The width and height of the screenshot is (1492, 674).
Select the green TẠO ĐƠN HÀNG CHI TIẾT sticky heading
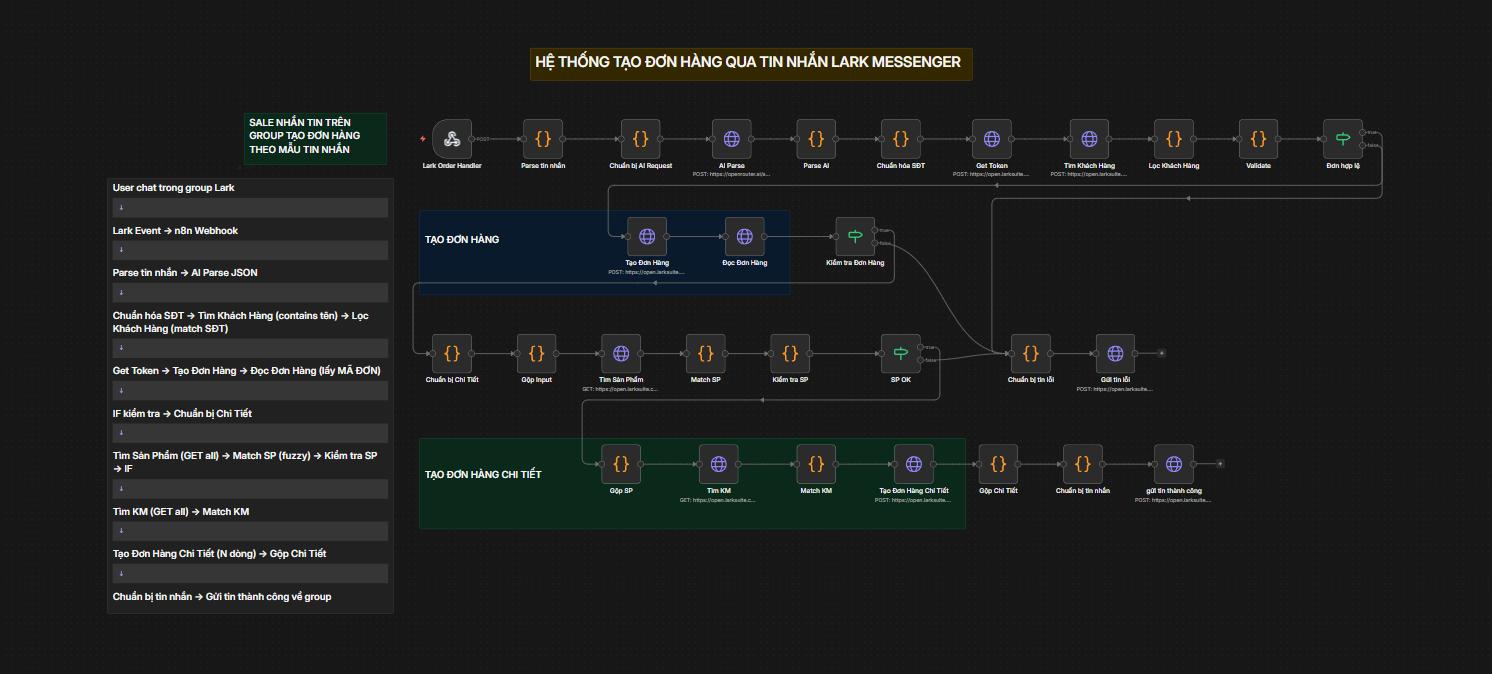click(x=483, y=474)
